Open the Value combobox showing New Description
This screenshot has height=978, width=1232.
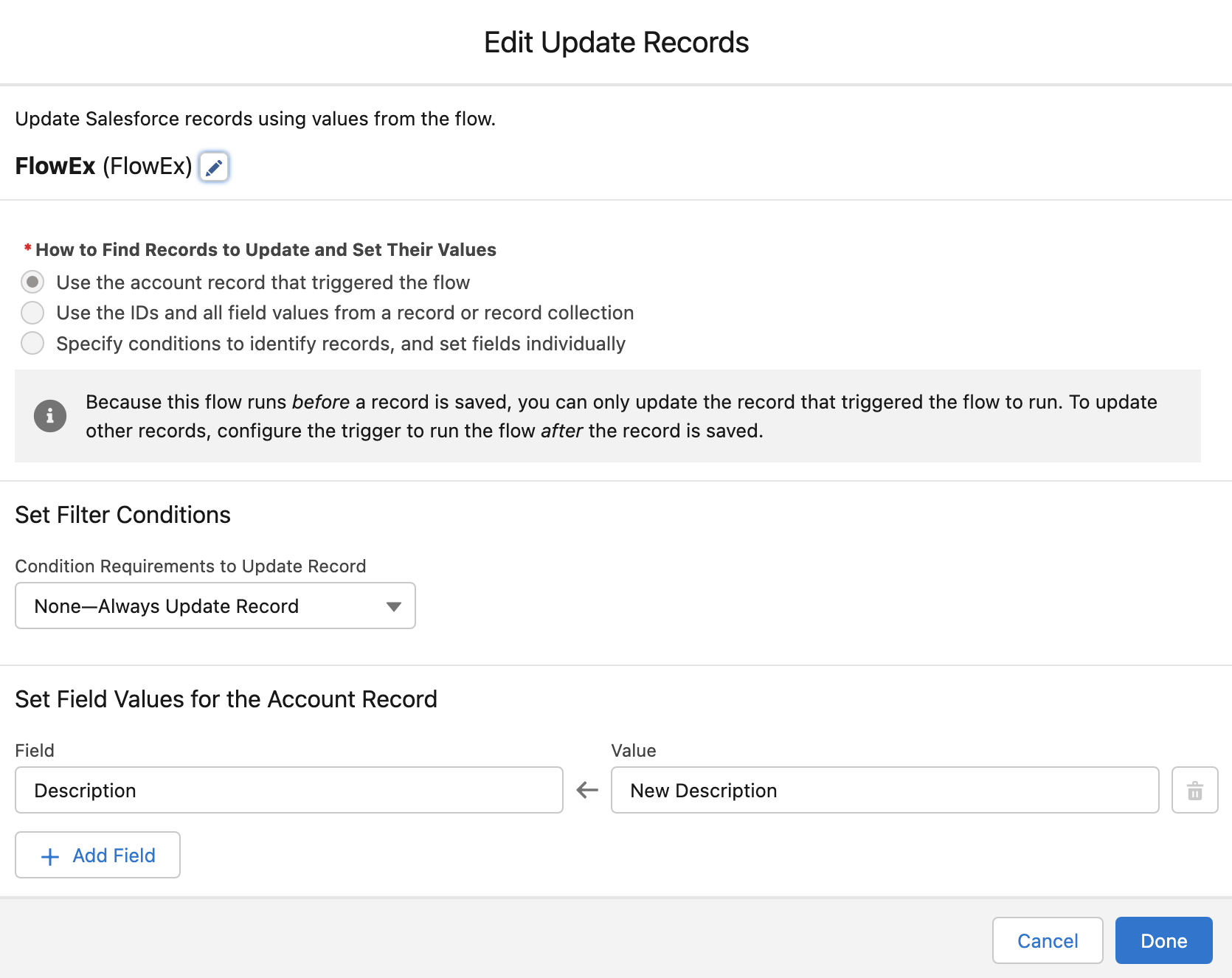pos(885,790)
